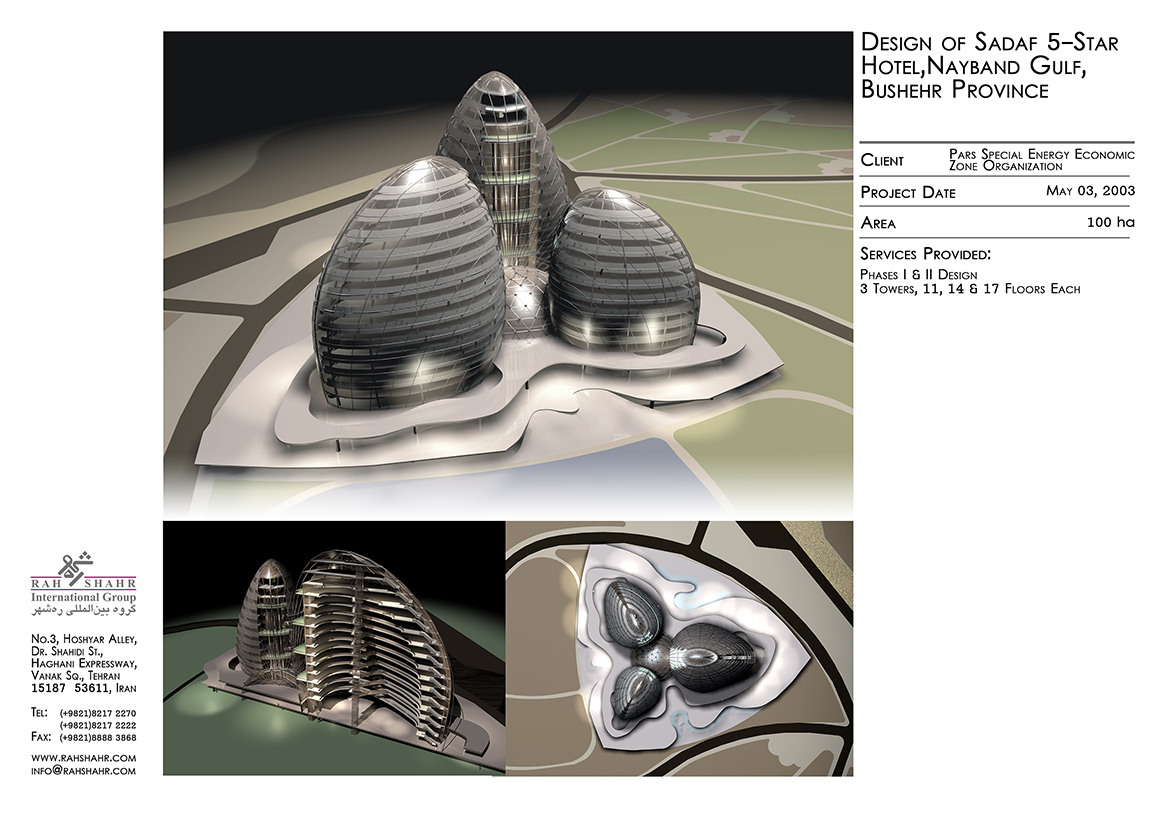Select the 'Phases I & II Design' line

[918, 274]
